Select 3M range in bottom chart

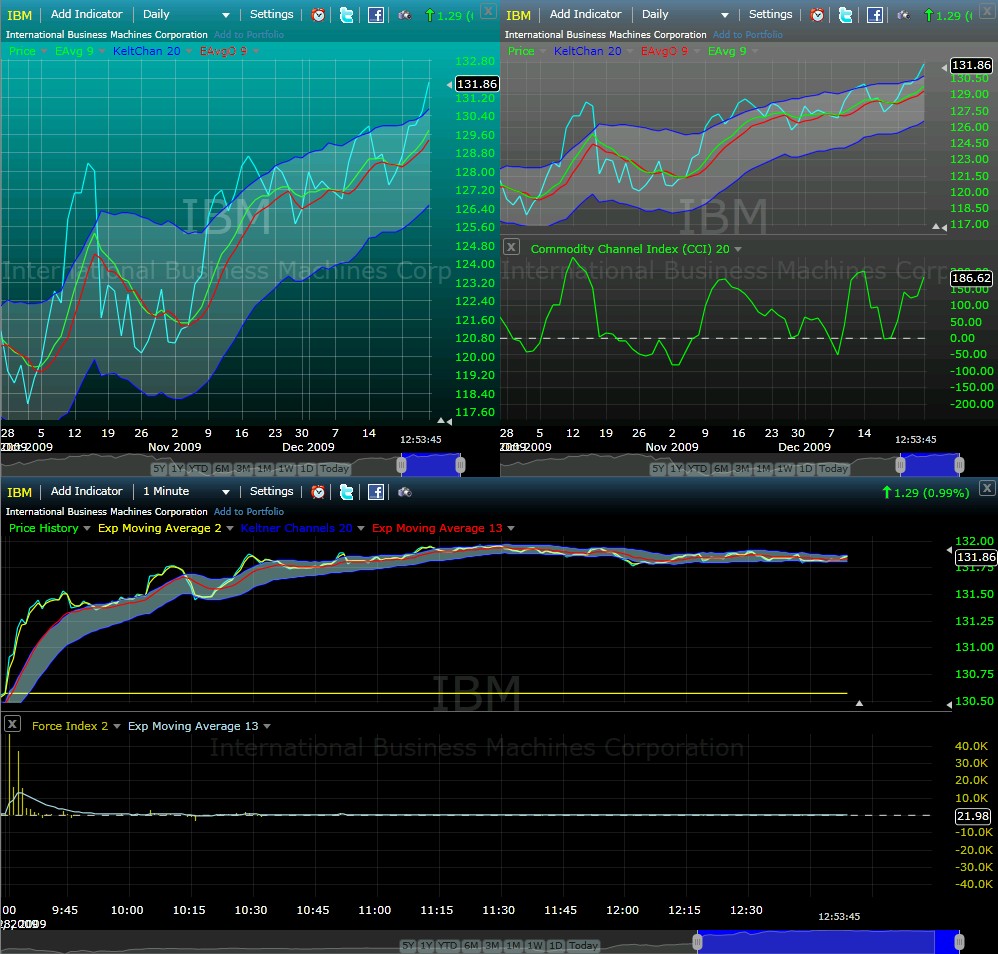pos(492,945)
